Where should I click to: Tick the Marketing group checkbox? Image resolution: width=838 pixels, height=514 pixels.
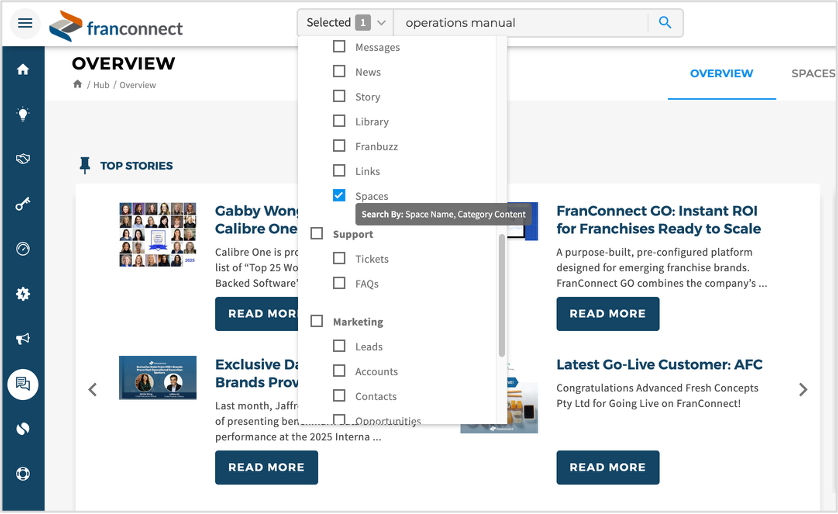point(317,322)
